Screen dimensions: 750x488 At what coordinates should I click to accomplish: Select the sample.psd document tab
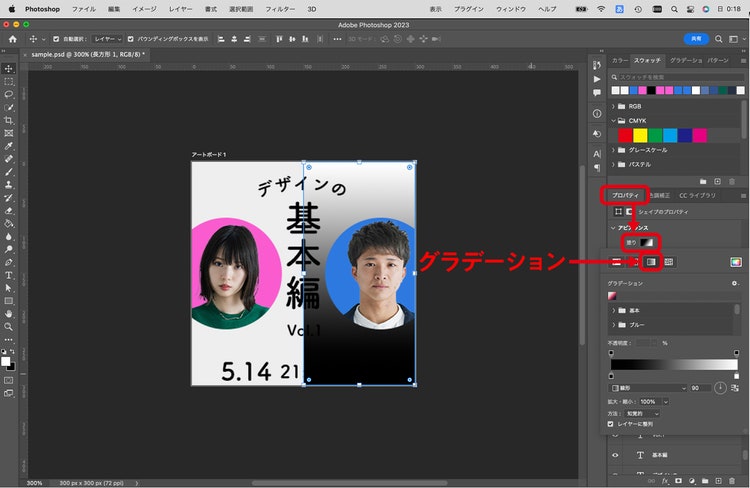pyautogui.click(x=88, y=55)
